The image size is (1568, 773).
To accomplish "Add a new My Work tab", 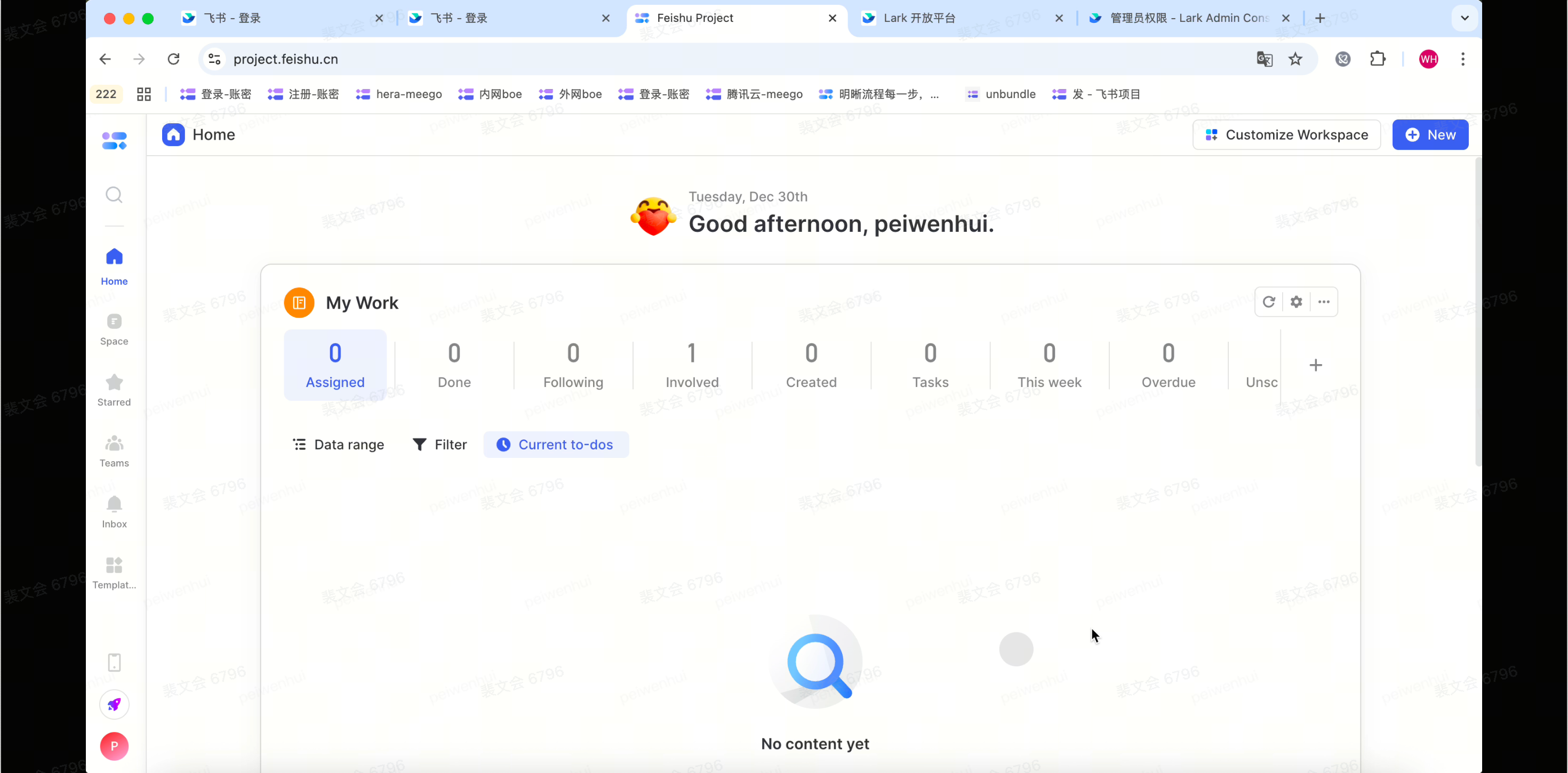I will click(1316, 365).
